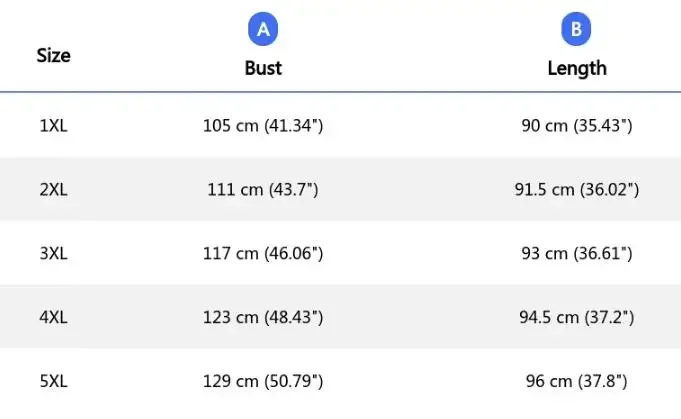The image size is (681, 419).
Task: Click the Length column header
Action: 576,68
